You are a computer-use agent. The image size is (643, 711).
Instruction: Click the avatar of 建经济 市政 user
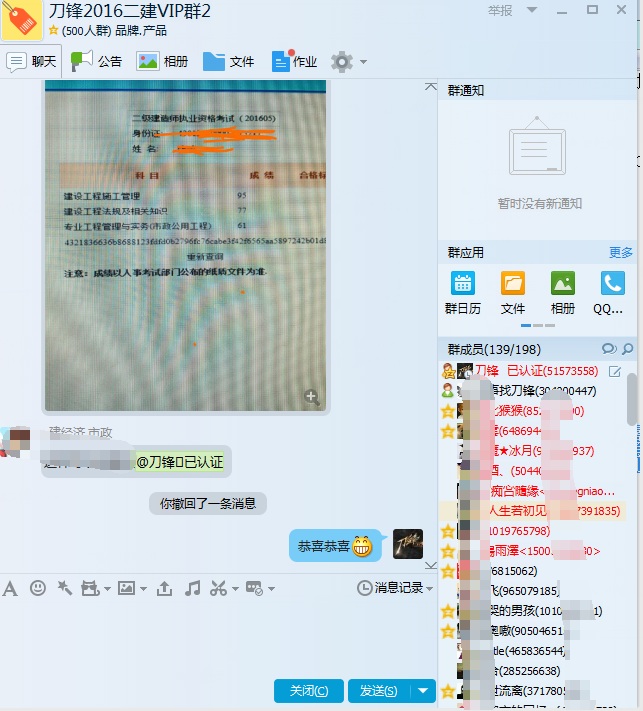pyautogui.click(x=16, y=441)
